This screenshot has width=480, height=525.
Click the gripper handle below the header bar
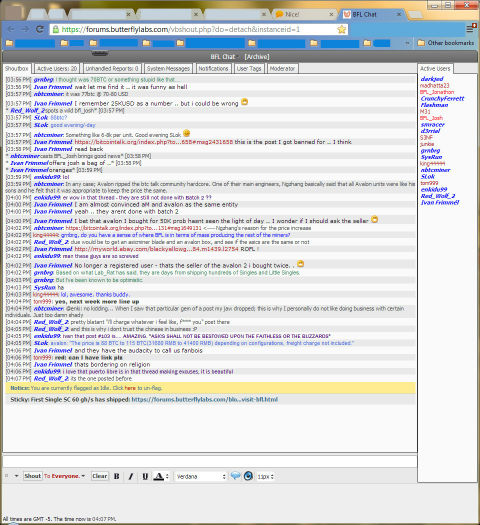click(x=100, y=54)
